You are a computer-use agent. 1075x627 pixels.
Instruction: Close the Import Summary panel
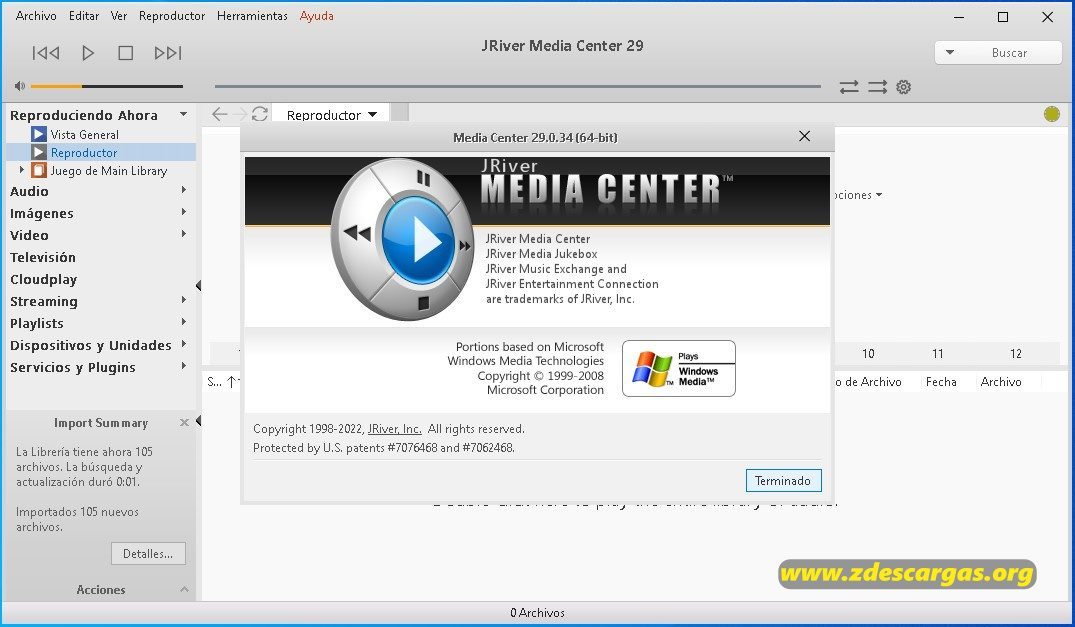pos(184,423)
